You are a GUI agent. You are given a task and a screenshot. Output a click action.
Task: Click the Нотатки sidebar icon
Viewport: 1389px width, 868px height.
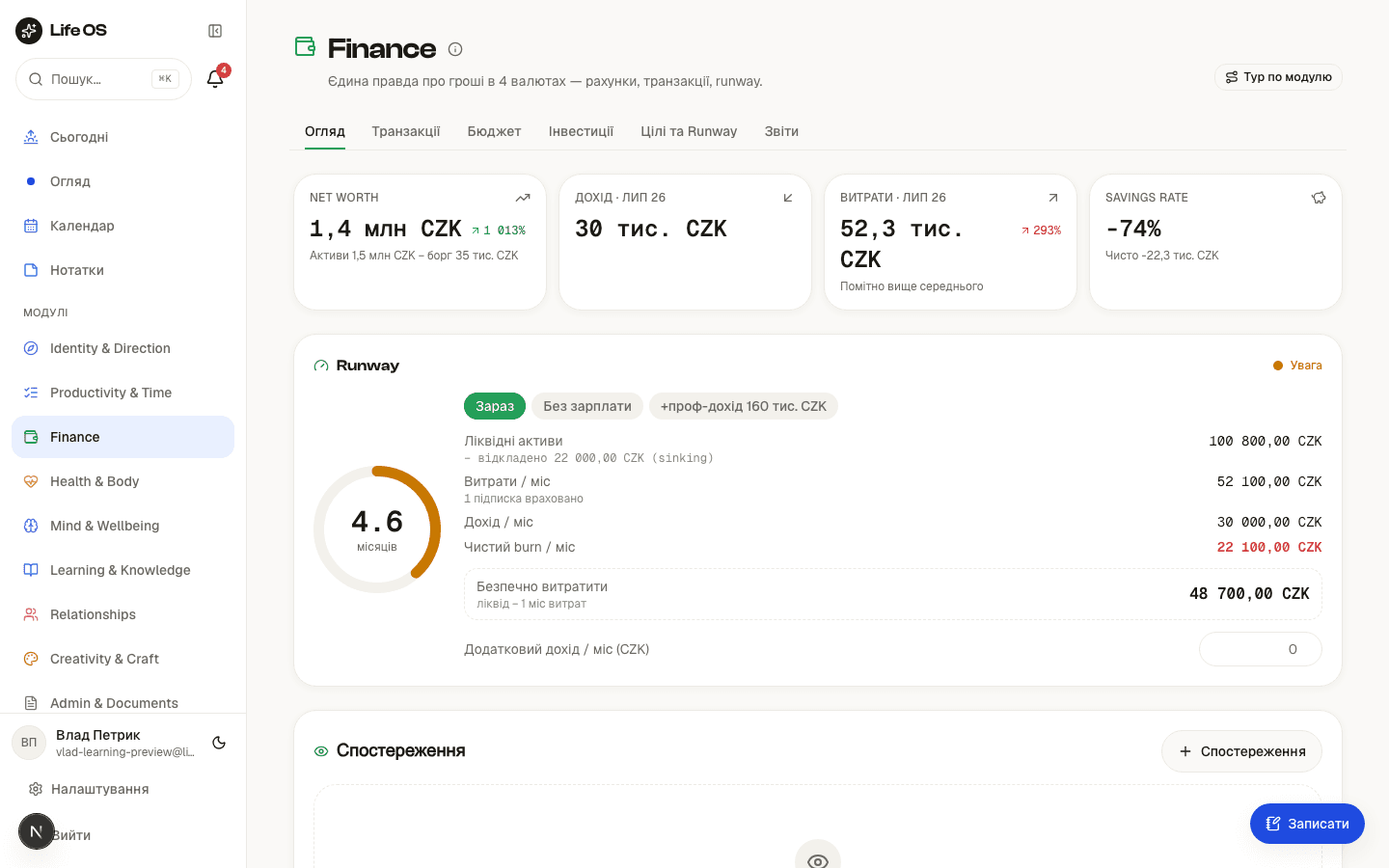coord(31,270)
